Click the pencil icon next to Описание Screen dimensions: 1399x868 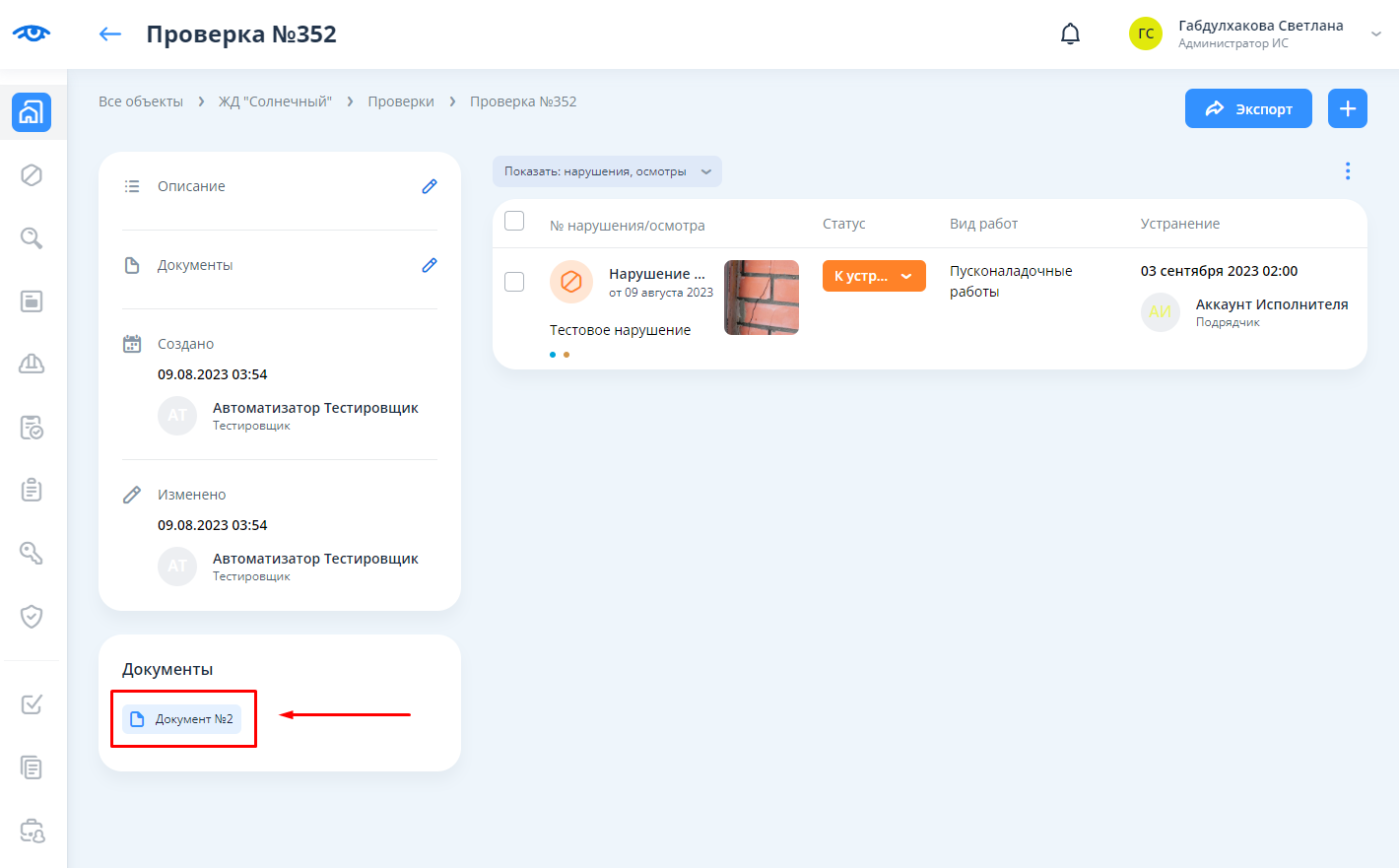(430, 186)
